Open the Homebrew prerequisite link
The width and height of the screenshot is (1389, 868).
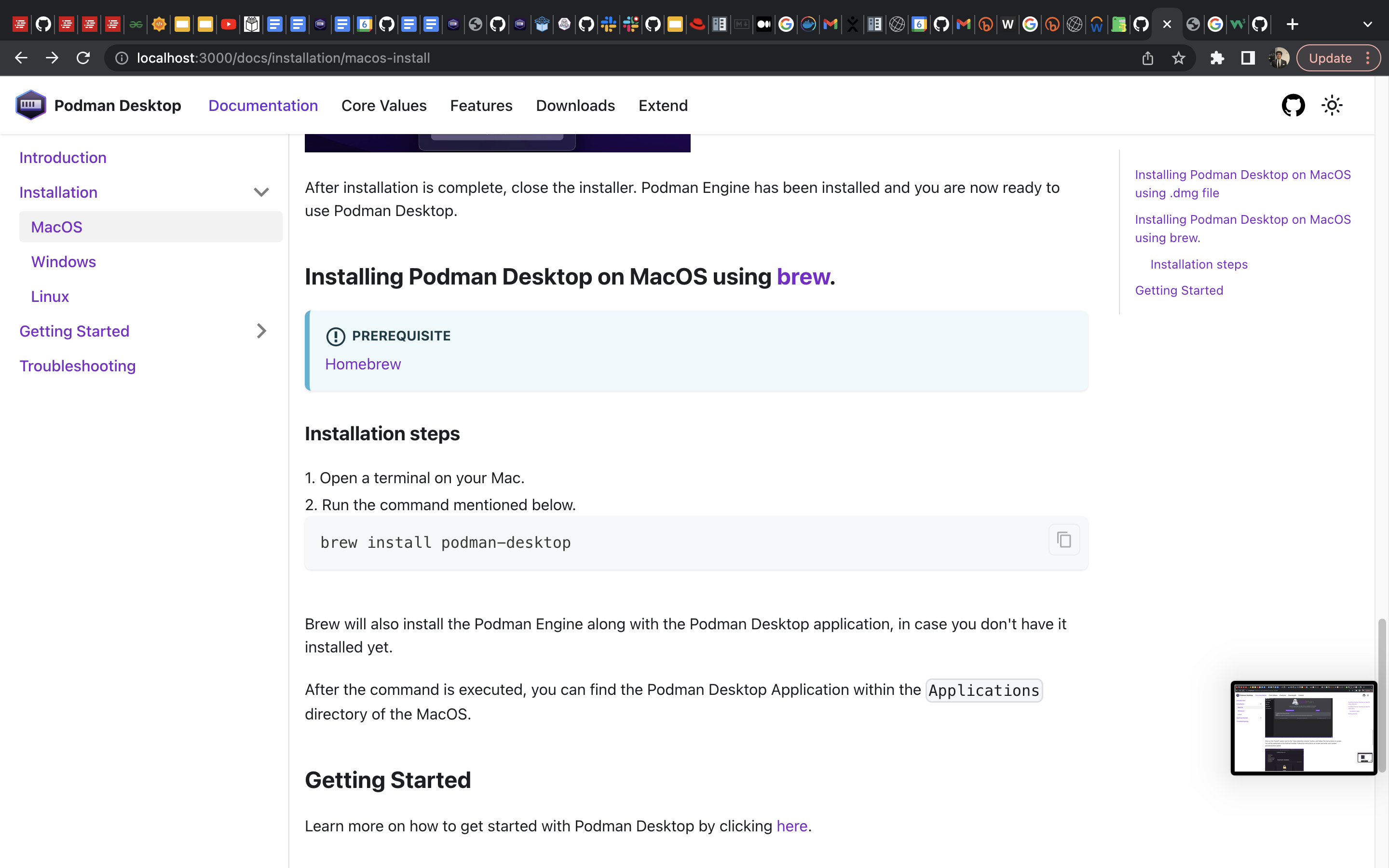click(363, 364)
